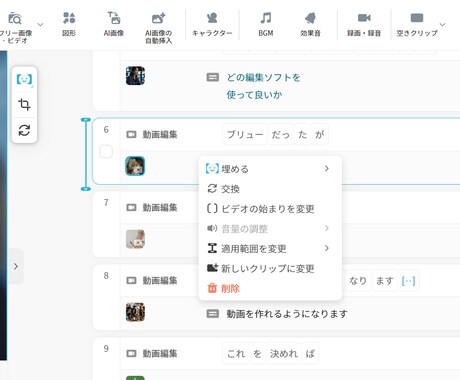The height and width of the screenshot is (380, 460).
Task: Choose 新しいクリップに変更 from the context menu
Action: tap(270, 269)
